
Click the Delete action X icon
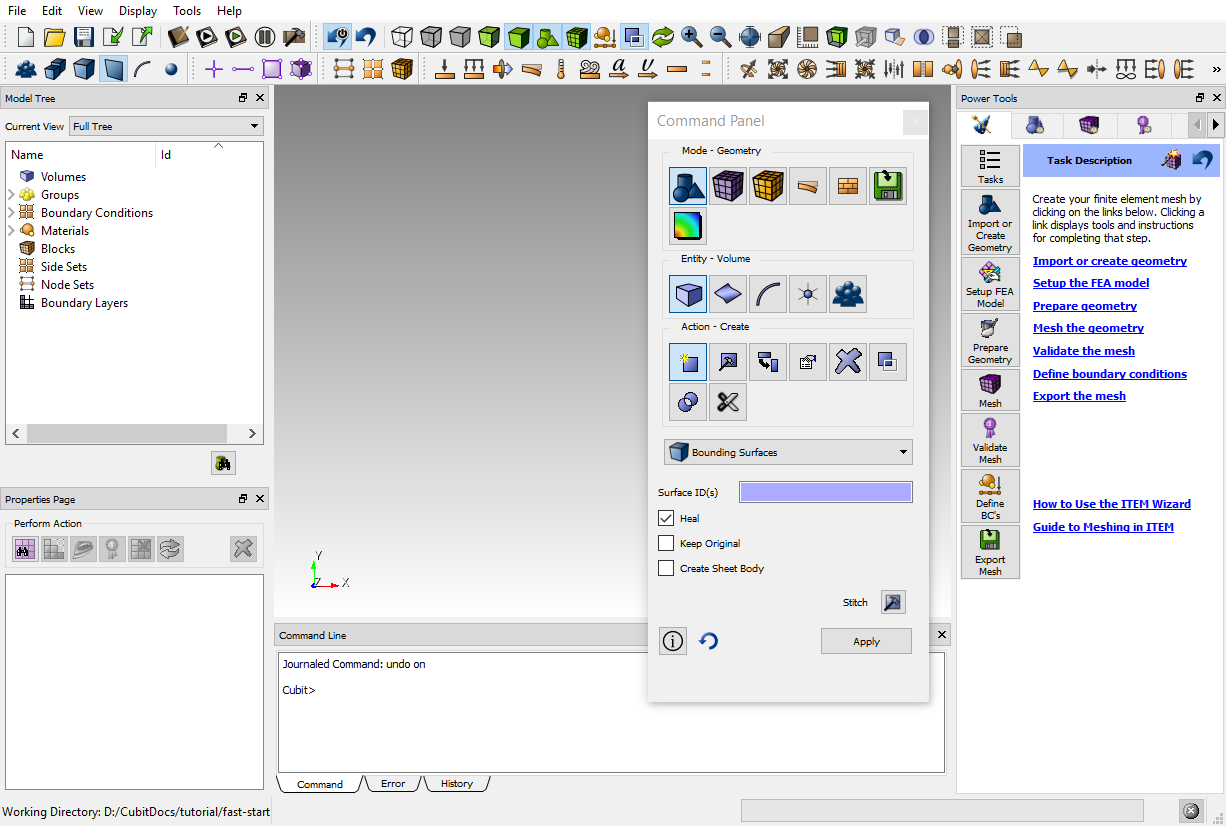click(x=848, y=362)
